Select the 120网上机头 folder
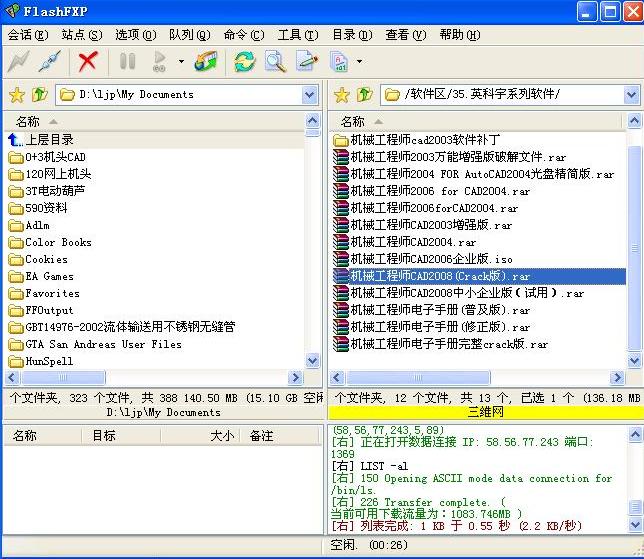 point(50,174)
